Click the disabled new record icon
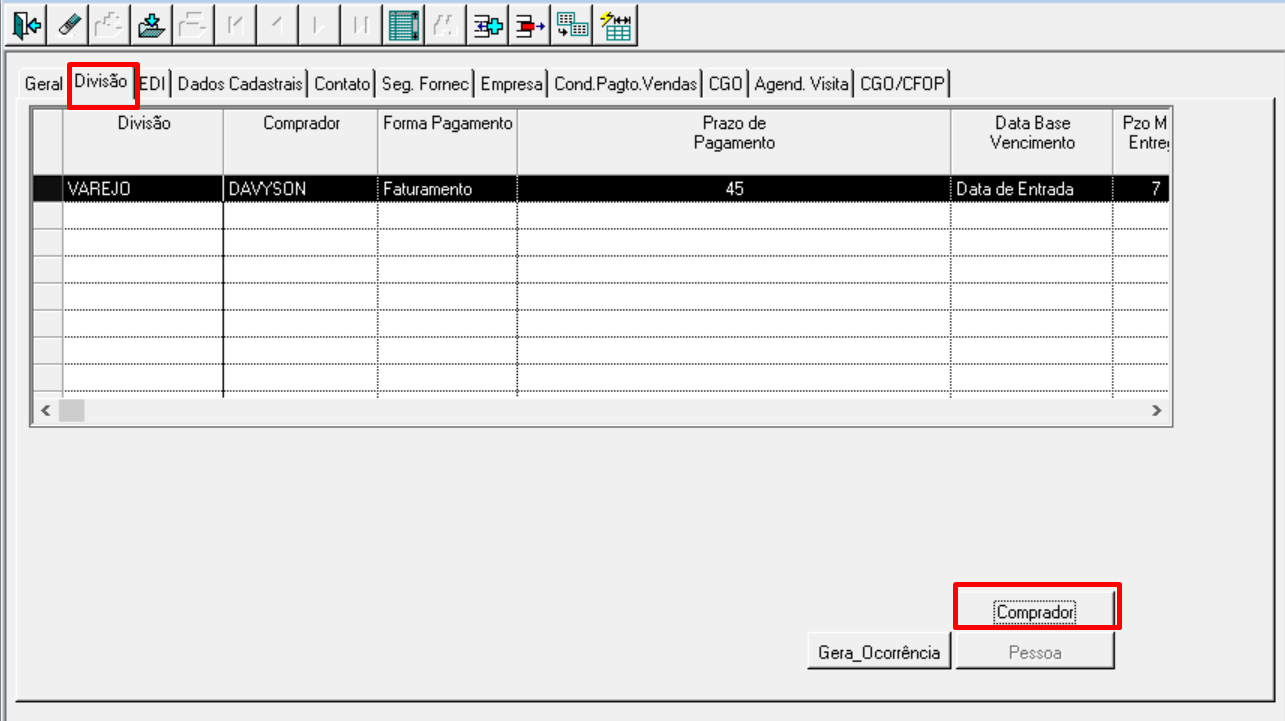This screenshot has width=1285, height=721. pyautogui.click(x=111, y=25)
